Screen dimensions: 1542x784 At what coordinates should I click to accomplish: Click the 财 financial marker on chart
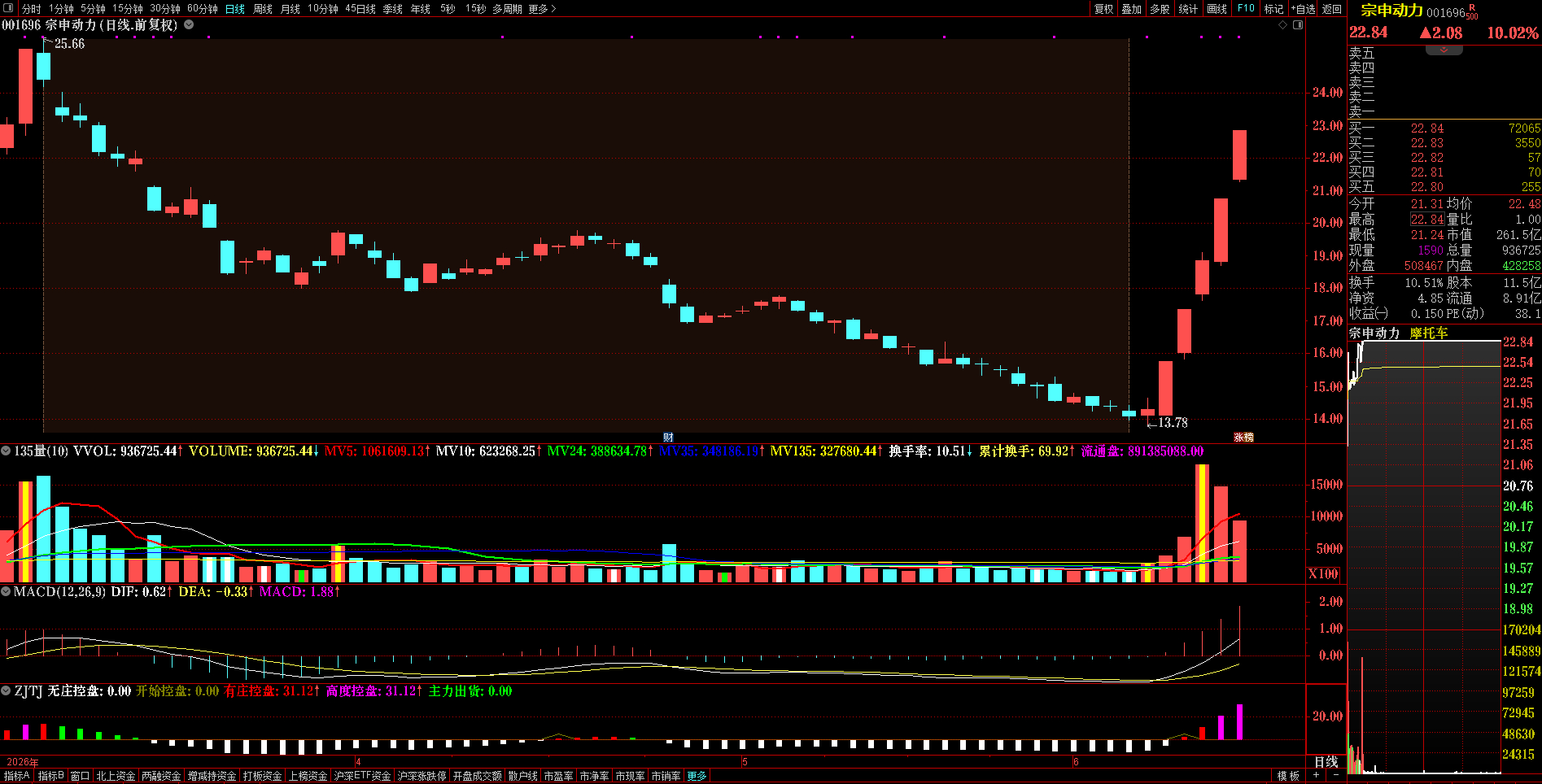coord(668,437)
